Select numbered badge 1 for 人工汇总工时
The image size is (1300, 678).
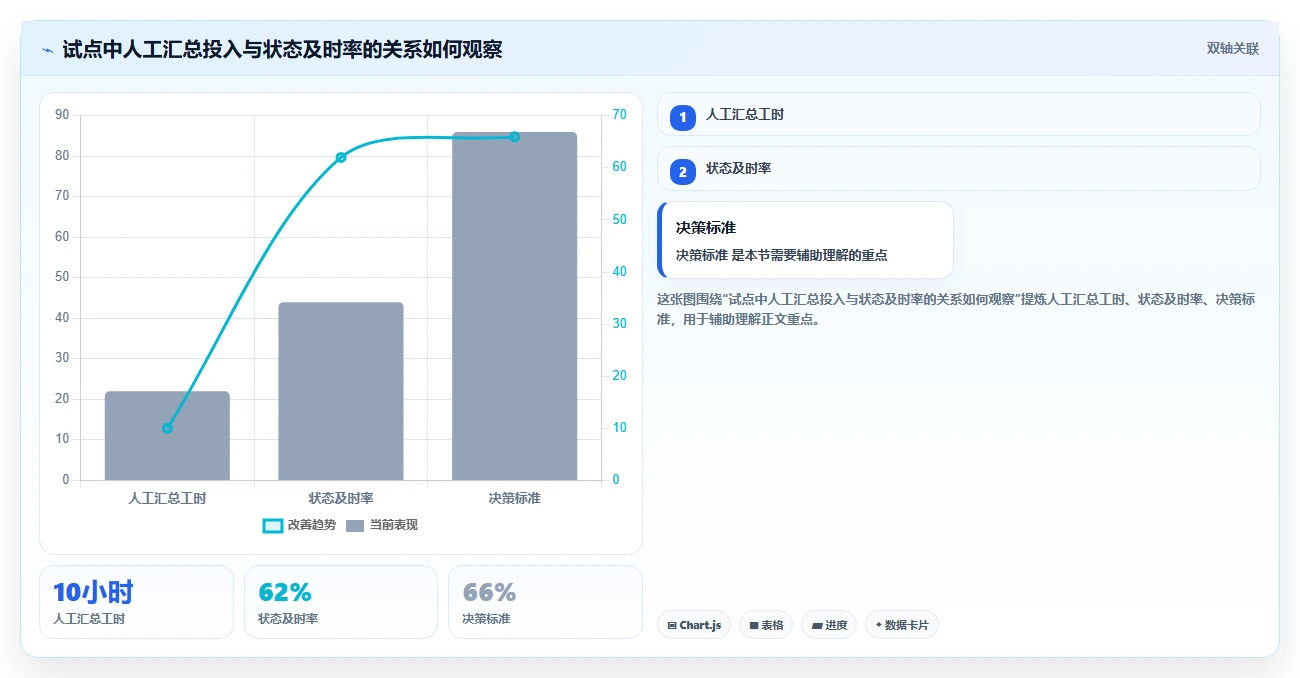pos(683,117)
